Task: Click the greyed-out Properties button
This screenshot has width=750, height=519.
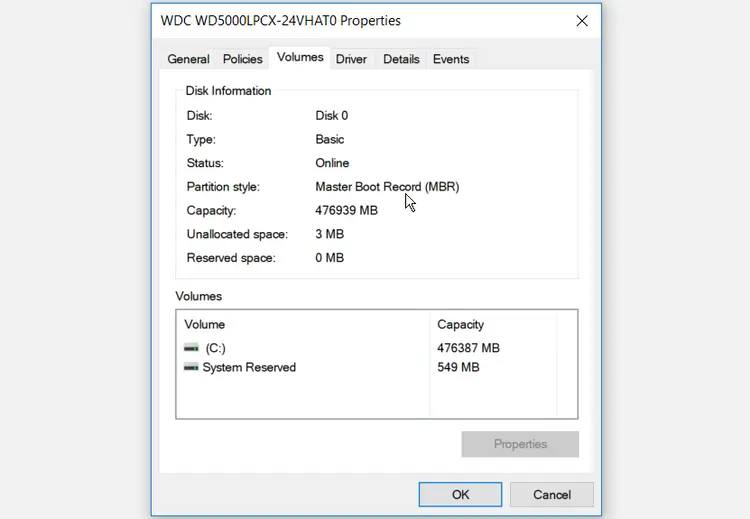Action: click(x=520, y=444)
